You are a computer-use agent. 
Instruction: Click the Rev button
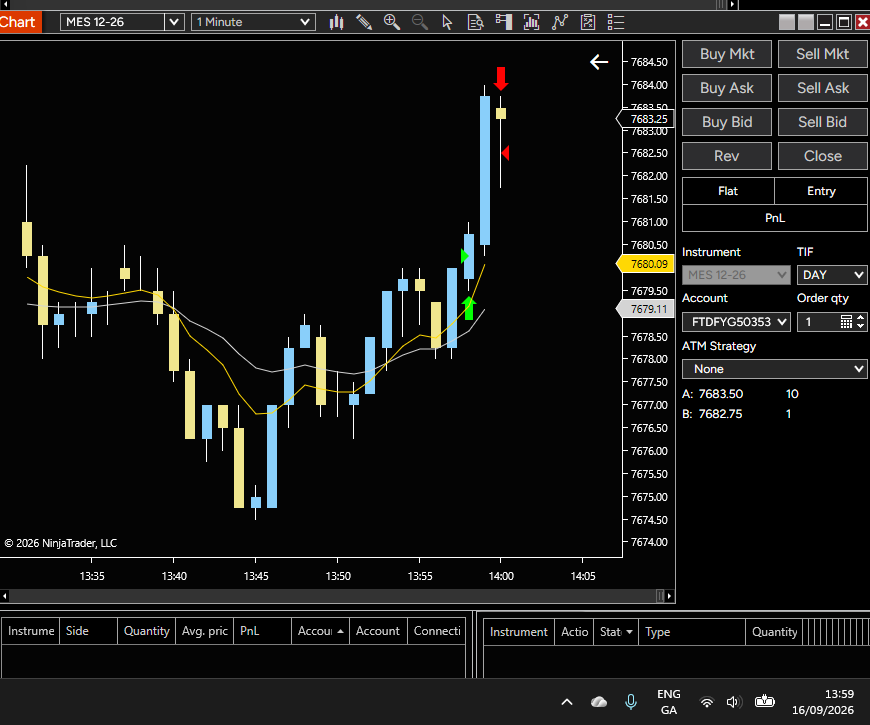(x=727, y=156)
